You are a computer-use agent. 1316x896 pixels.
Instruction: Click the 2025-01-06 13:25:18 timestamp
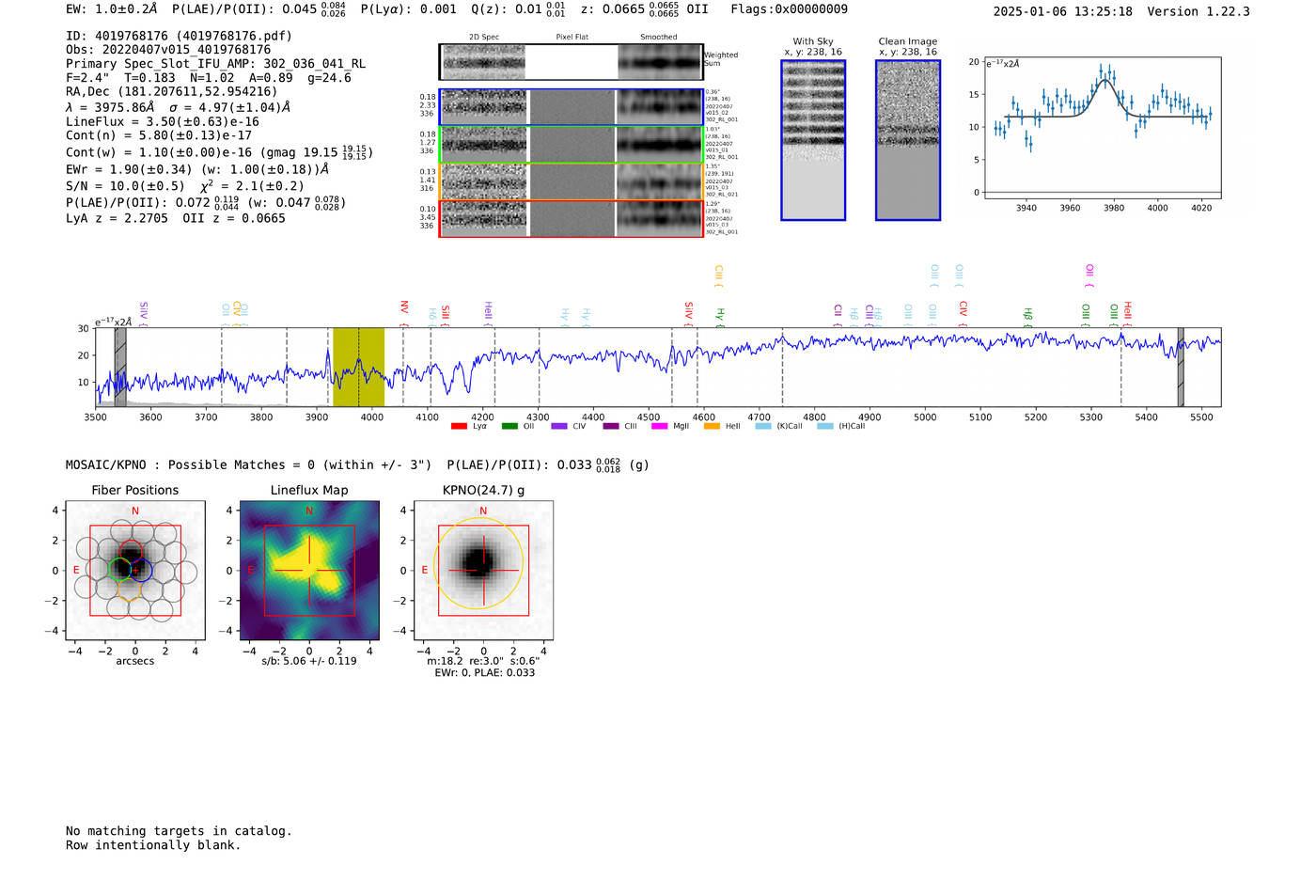1063,11
